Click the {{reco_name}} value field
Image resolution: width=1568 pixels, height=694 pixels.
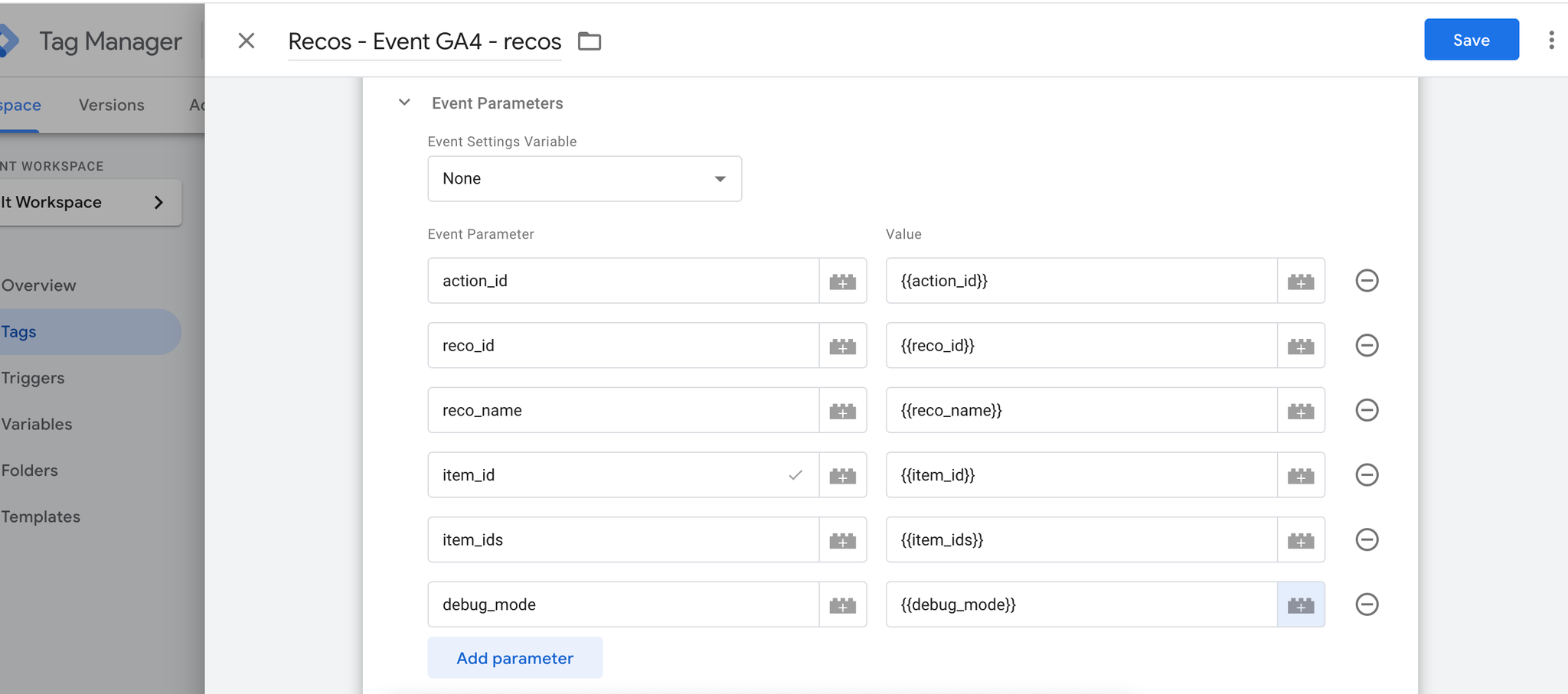[1081, 410]
